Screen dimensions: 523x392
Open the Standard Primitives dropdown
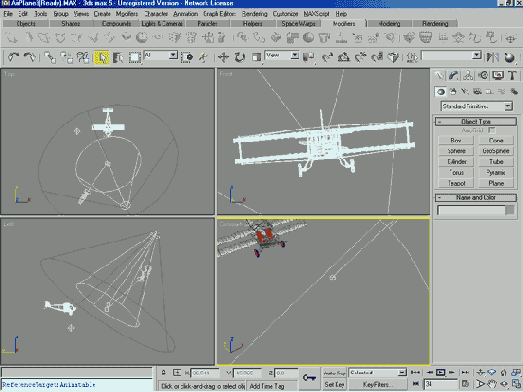click(476, 106)
